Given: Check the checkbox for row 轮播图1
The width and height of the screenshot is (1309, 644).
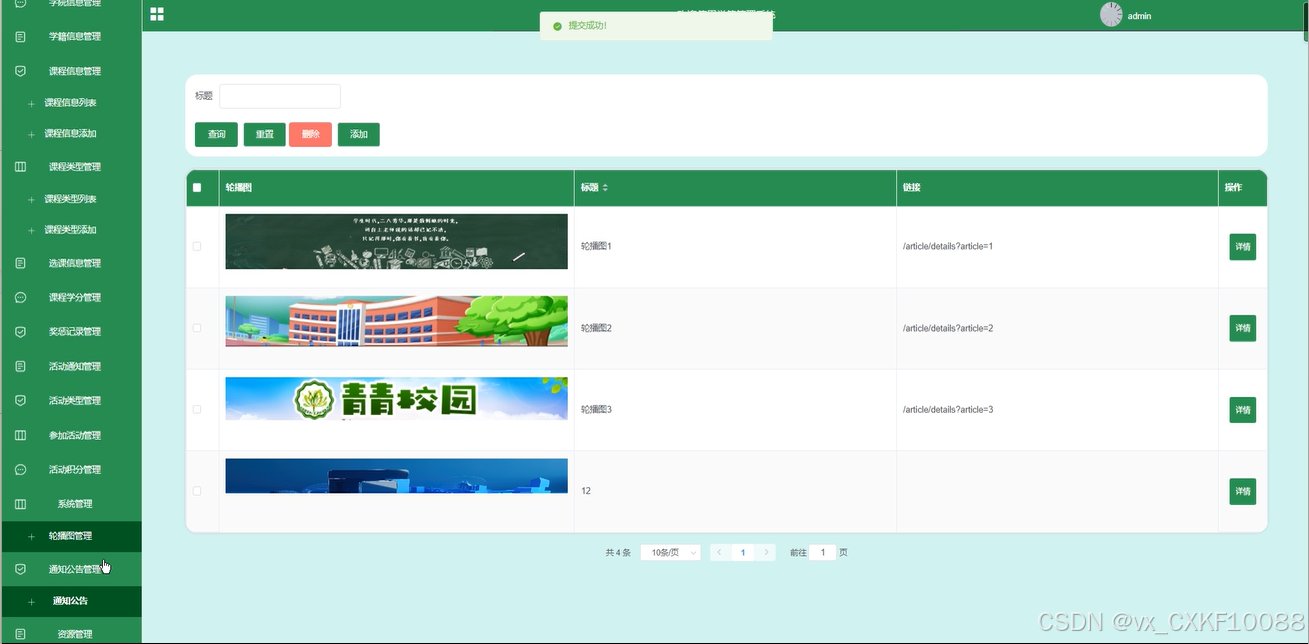Looking at the screenshot, I should 197,246.
